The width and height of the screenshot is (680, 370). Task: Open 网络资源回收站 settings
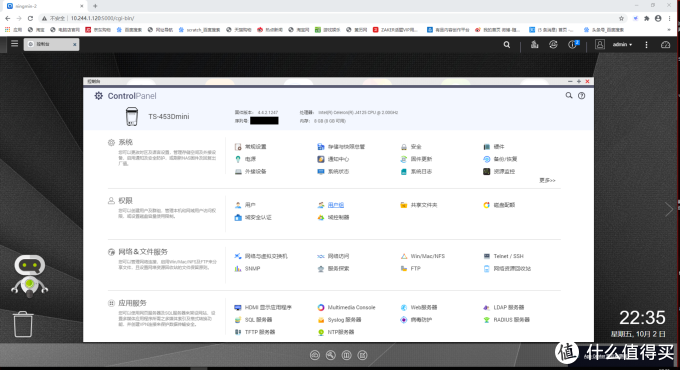click(x=507, y=268)
